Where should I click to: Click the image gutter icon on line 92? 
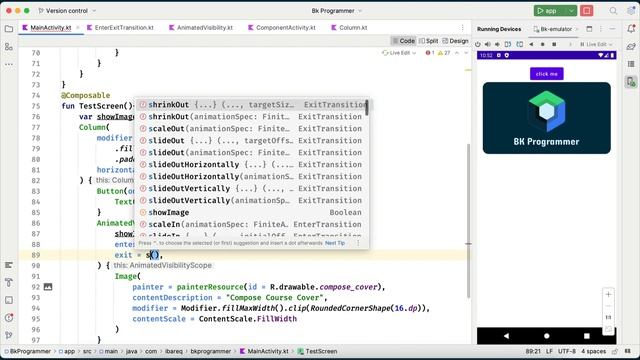click(x=48, y=287)
